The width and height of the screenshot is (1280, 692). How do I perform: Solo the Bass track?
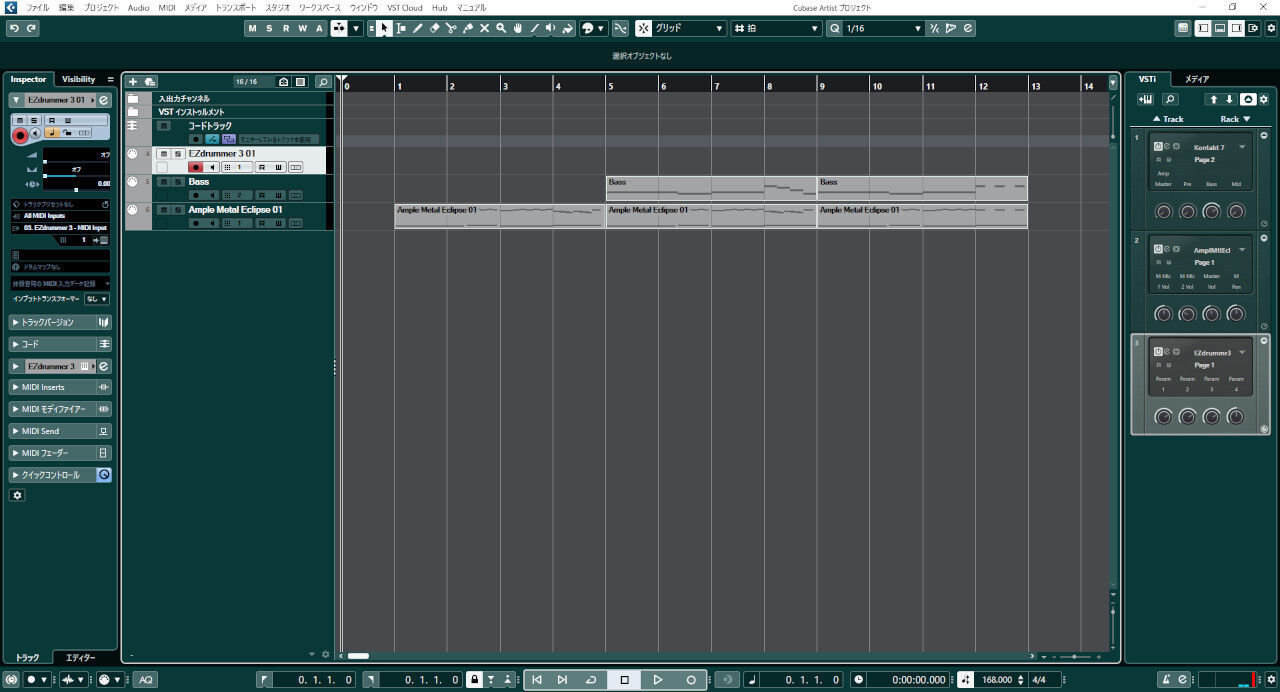178,182
